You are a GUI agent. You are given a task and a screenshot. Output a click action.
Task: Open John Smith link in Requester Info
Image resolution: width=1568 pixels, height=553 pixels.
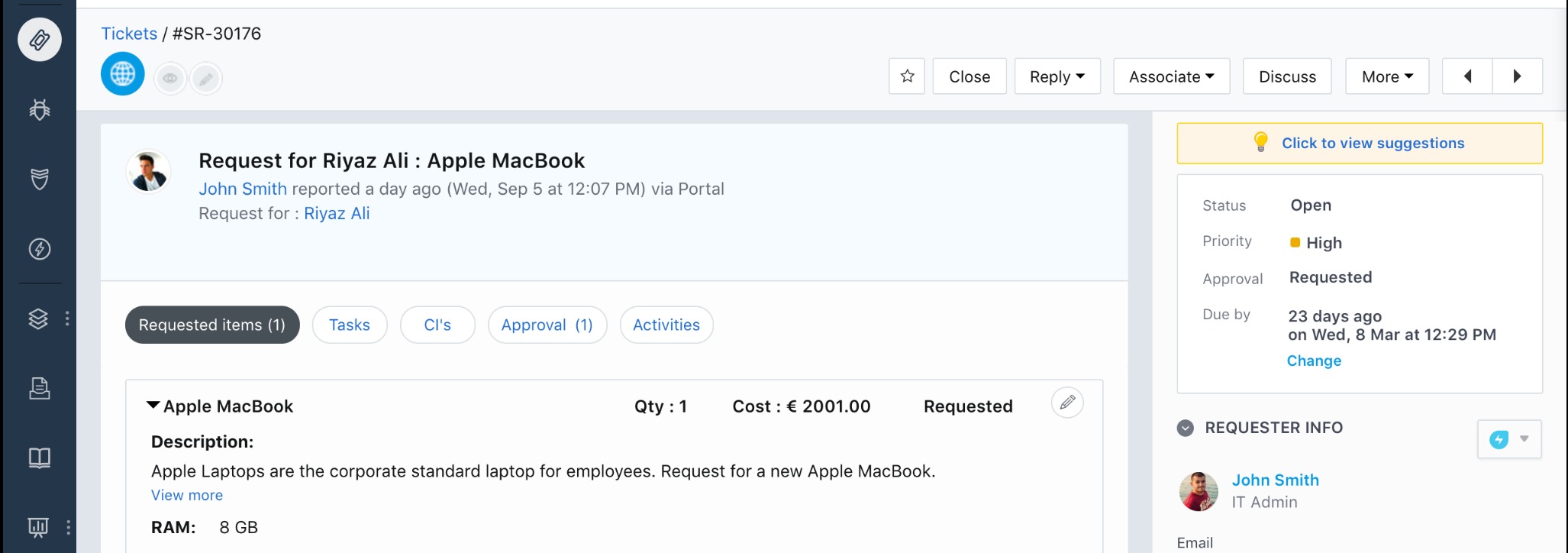1275,480
